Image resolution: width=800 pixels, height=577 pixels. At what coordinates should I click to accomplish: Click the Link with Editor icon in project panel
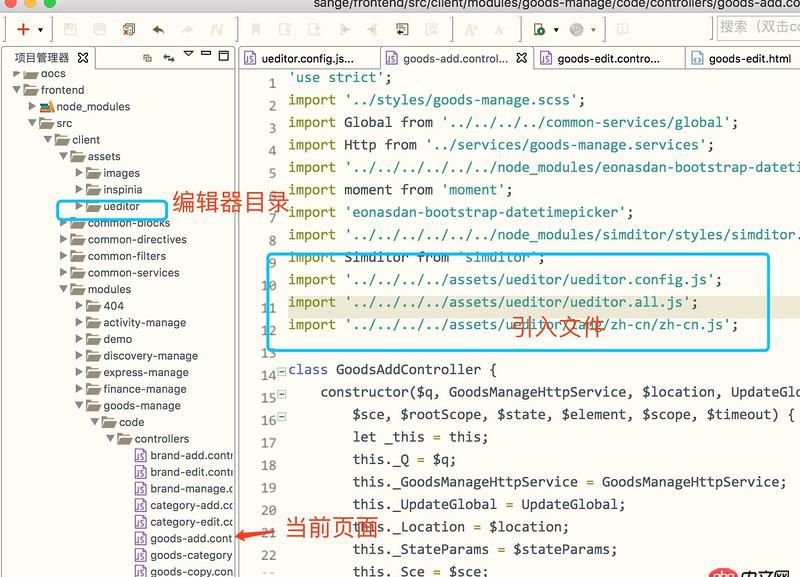point(169,58)
